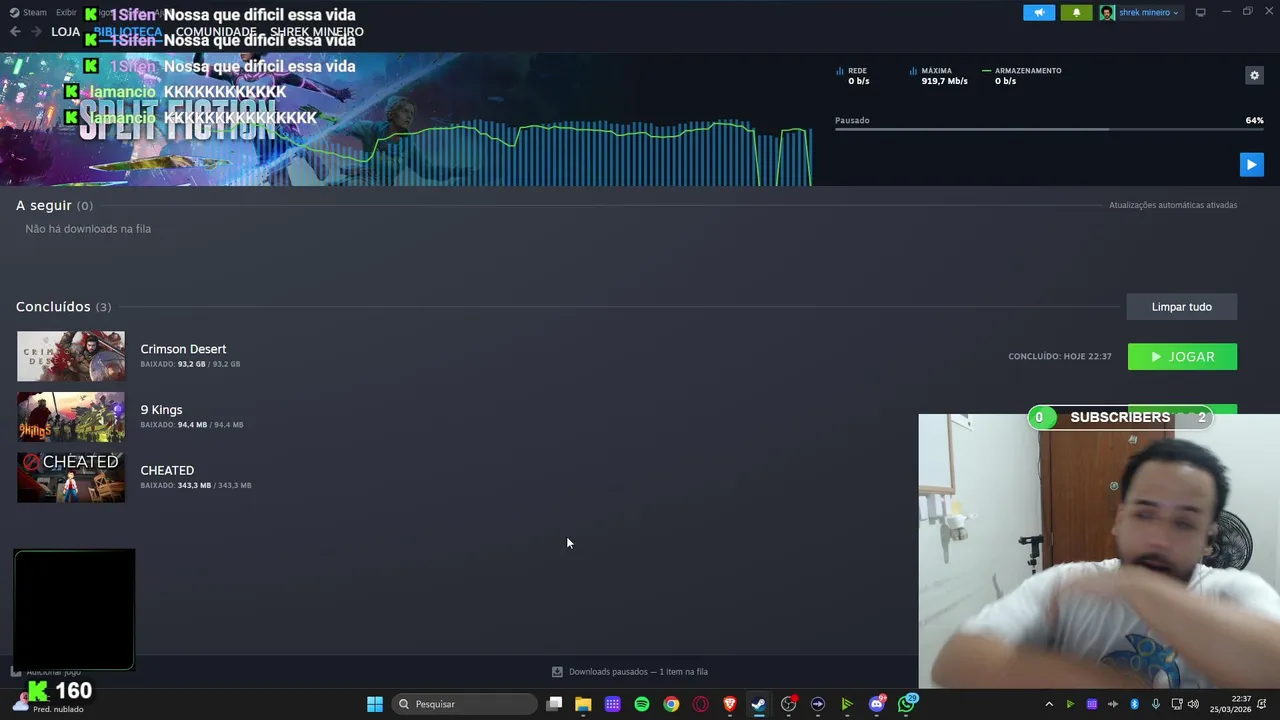Open Crimson Desert thumbnail
1280x720 pixels.
pos(71,356)
